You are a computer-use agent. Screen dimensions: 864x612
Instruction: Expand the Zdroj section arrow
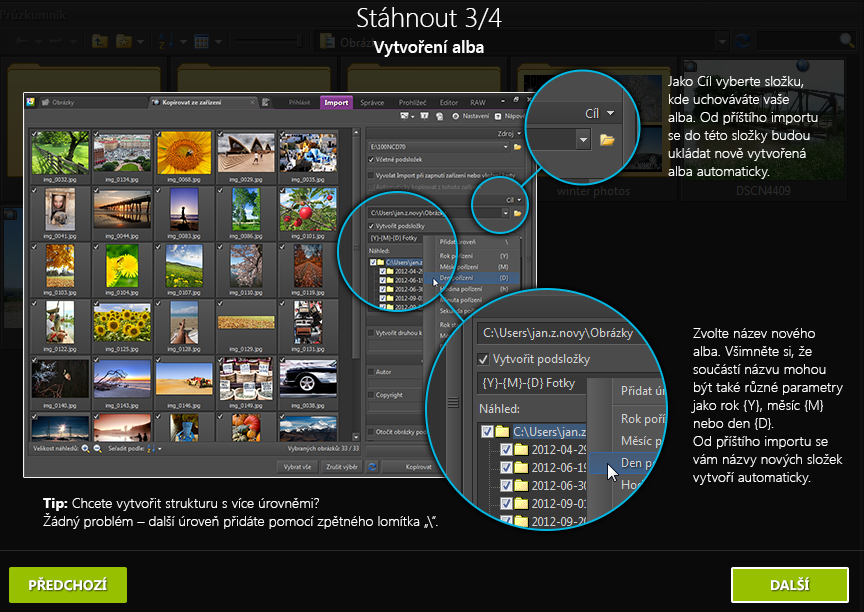[519, 133]
